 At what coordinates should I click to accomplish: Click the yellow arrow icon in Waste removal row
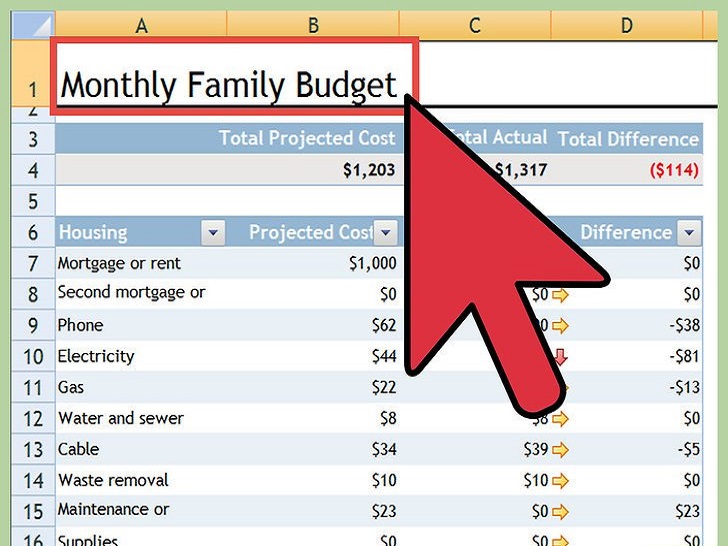(559, 480)
